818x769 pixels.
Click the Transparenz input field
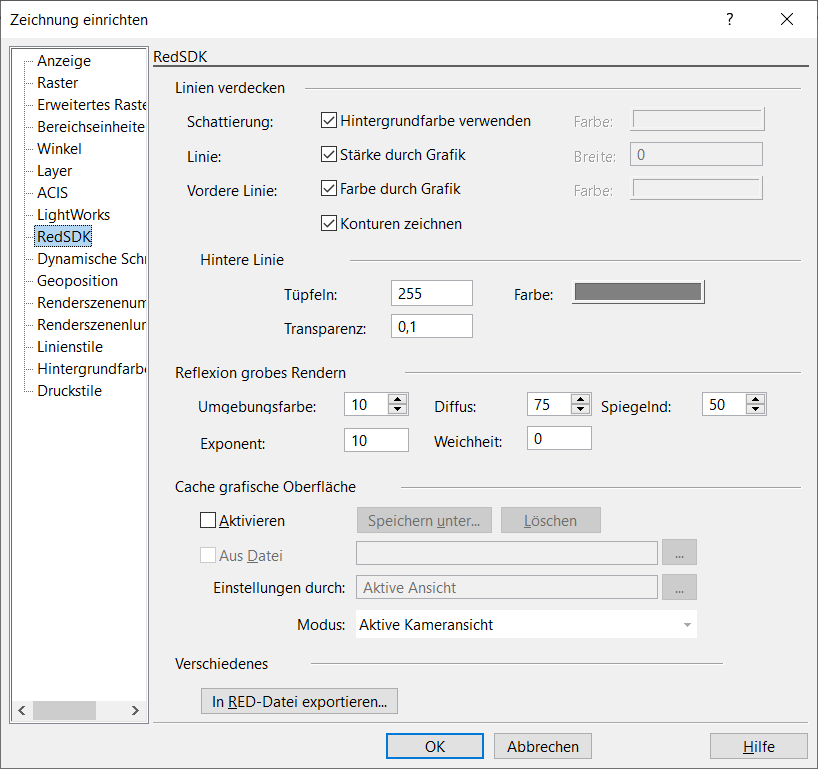[x=432, y=326]
